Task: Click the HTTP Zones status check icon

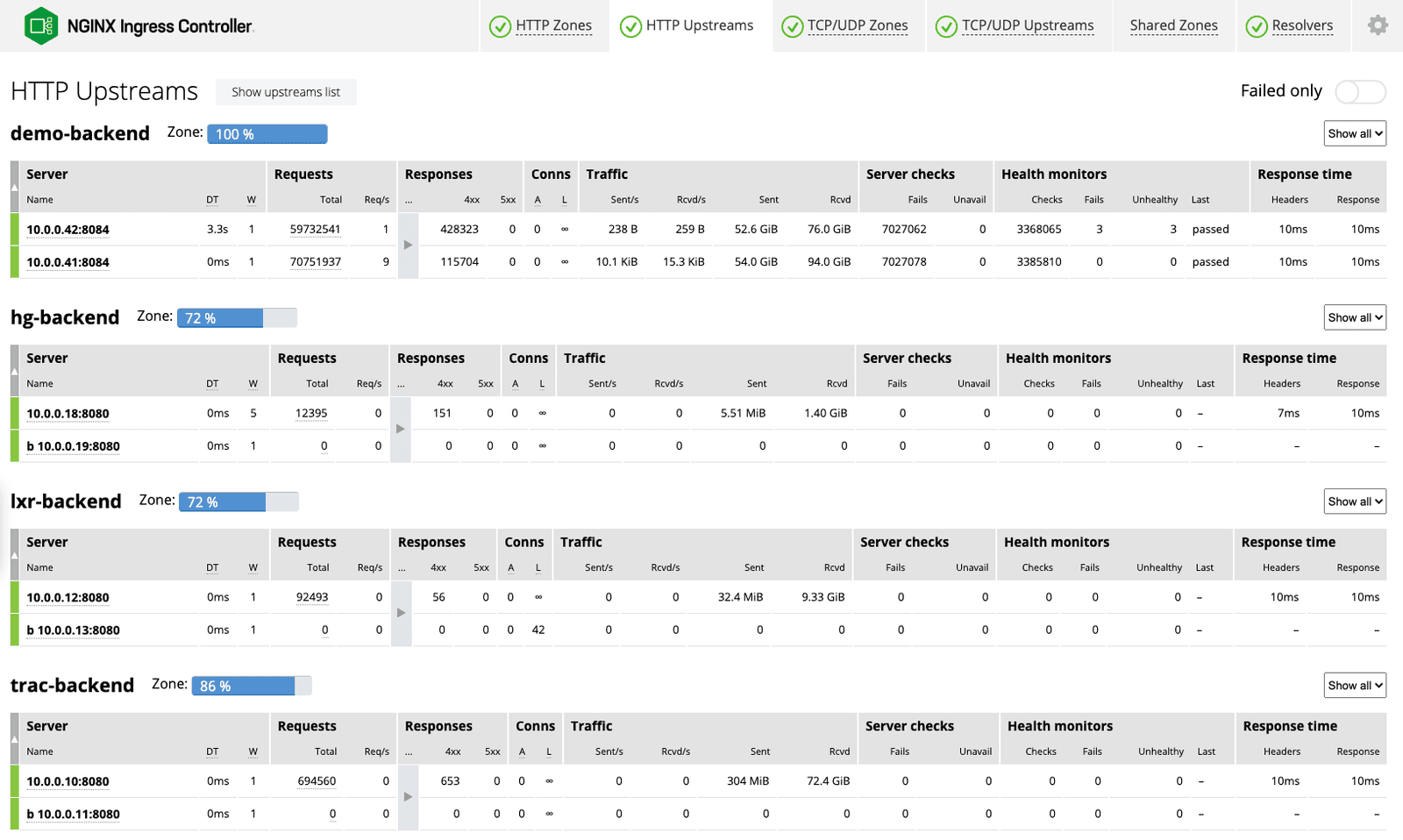Action: pyautogui.click(x=500, y=27)
